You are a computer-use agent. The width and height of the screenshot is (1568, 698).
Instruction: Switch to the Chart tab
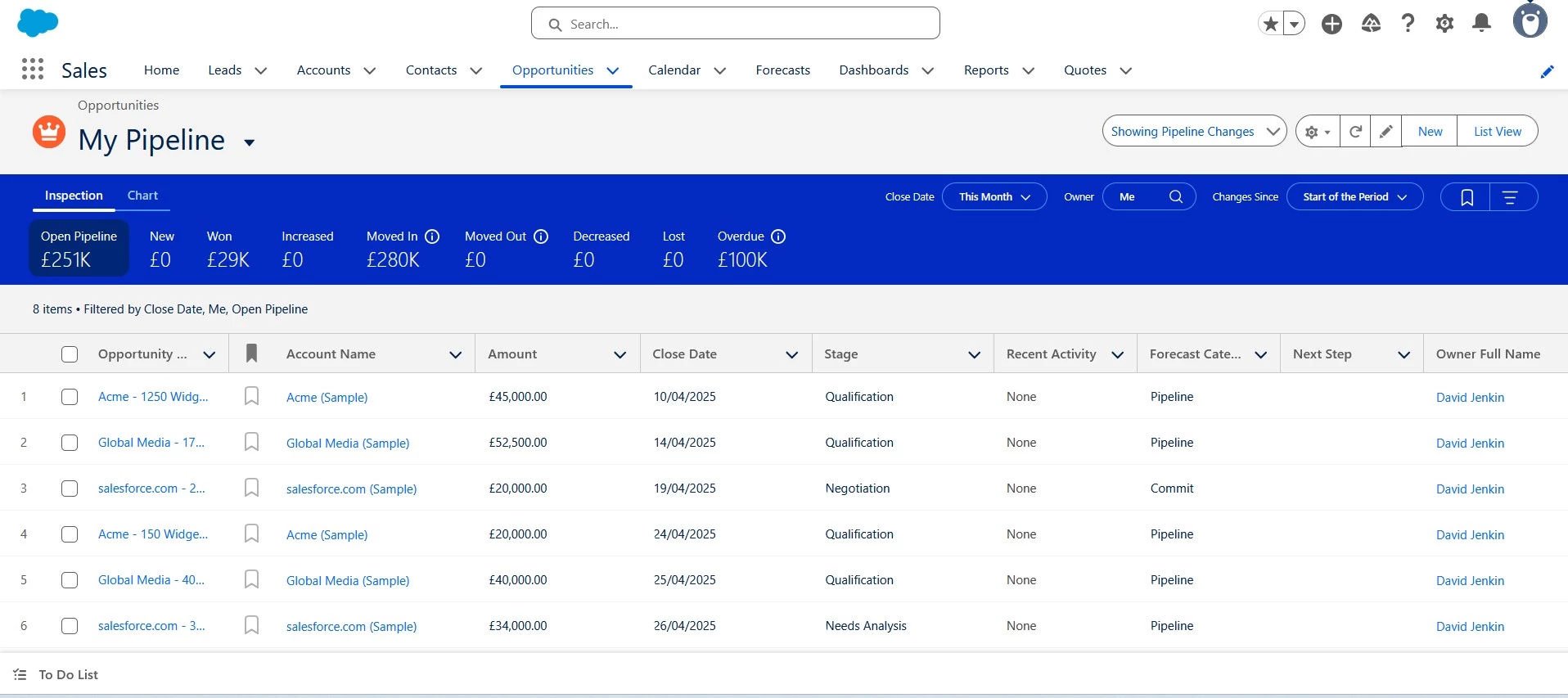(142, 196)
